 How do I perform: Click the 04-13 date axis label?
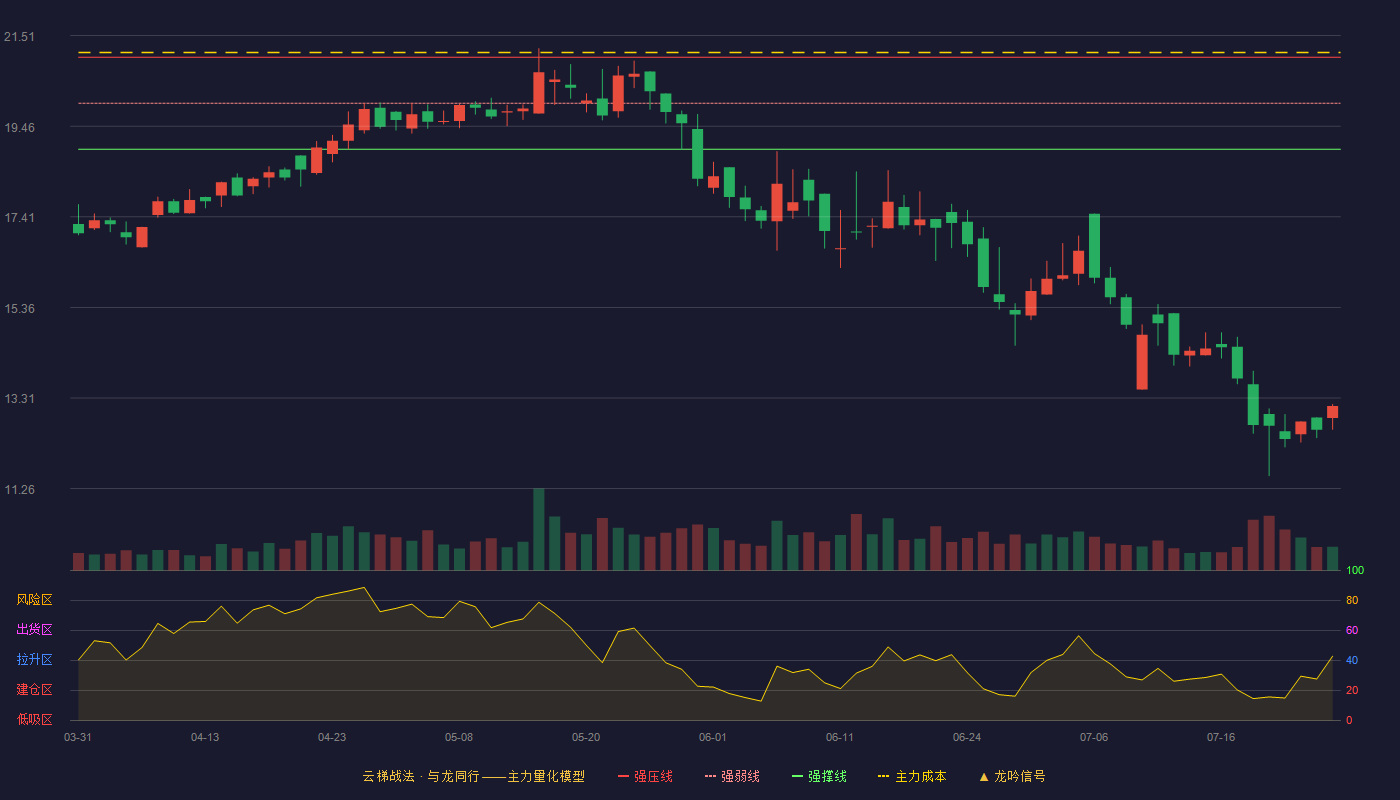pyautogui.click(x=205, y=737)
